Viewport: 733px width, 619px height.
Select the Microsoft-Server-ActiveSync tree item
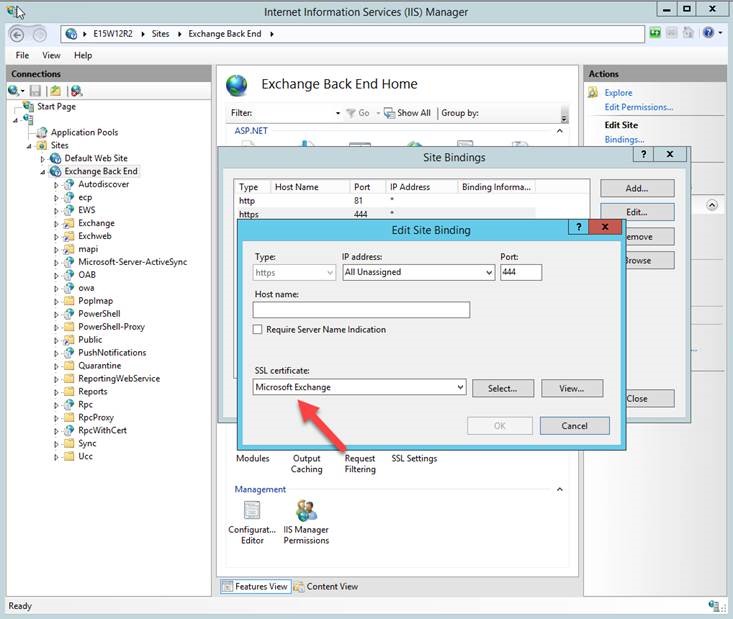click(133, 262)
